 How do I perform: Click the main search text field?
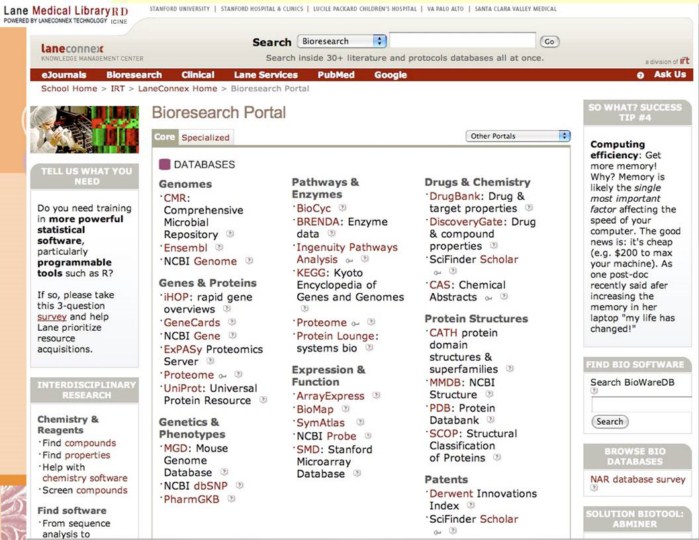(x=461, y=41)
